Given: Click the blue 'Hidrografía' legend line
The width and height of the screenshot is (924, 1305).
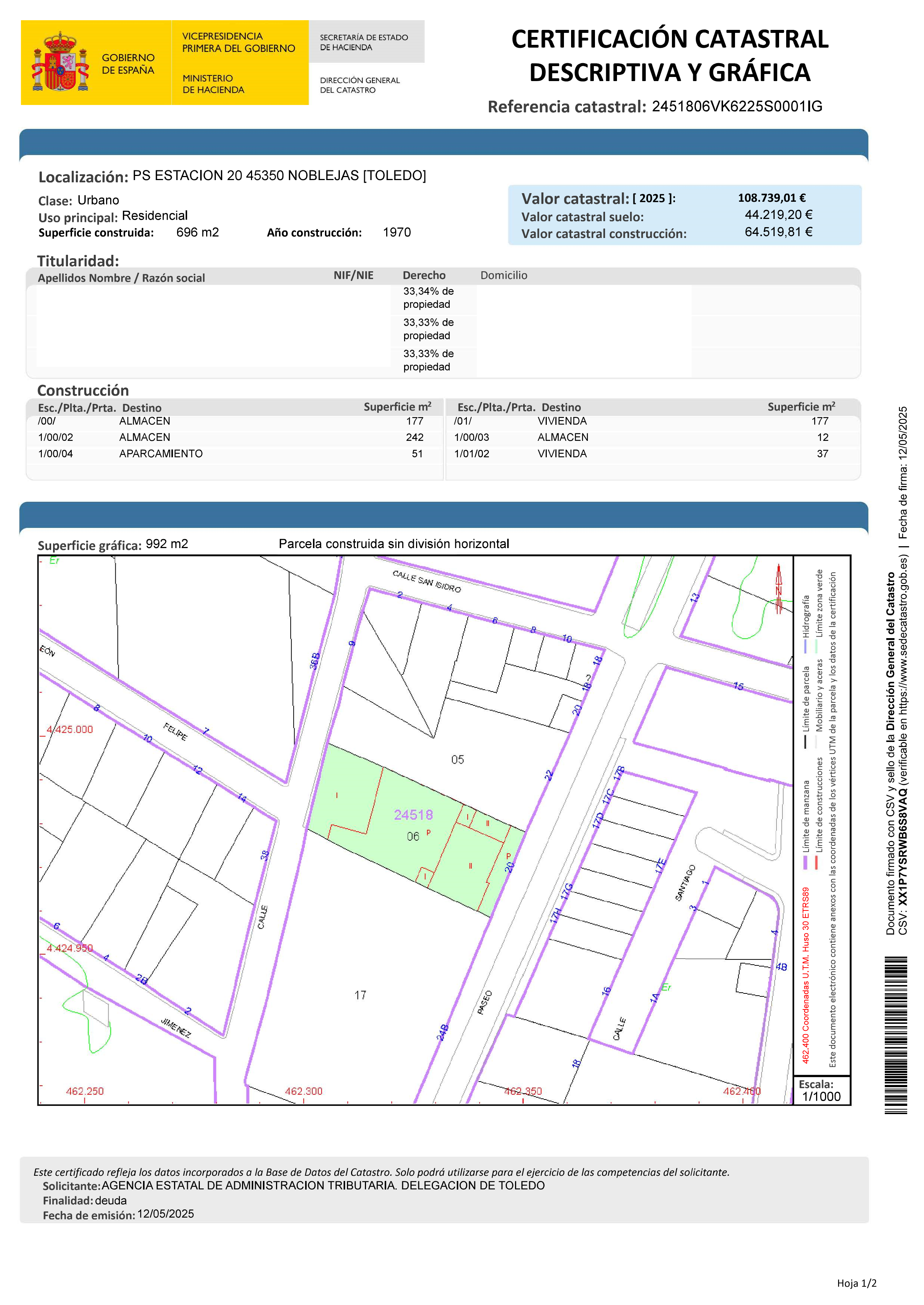Looking at the screenshot, I should pos(806,646).
